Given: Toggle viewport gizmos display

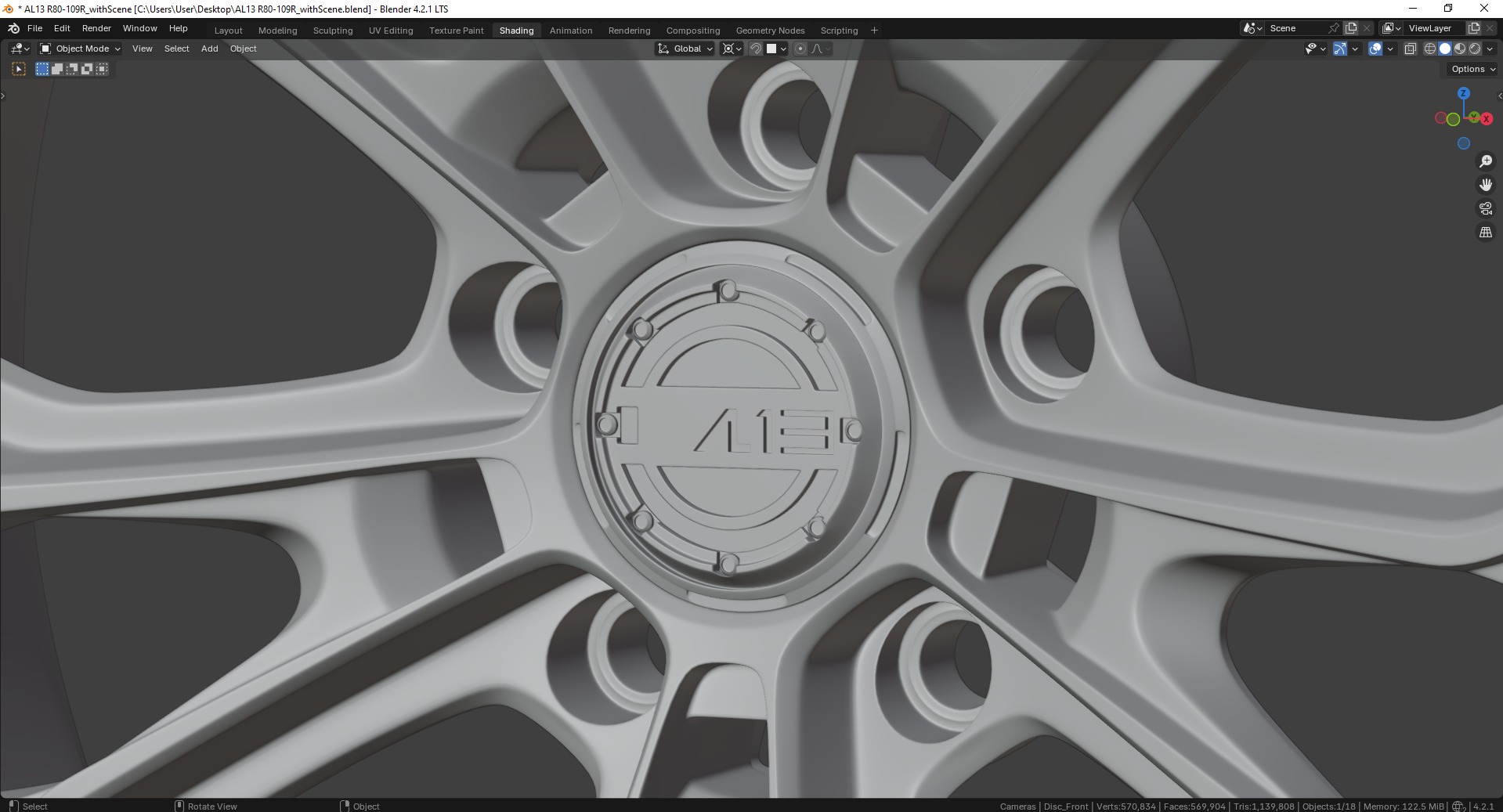Looking at the screenshot, I should click(1340, 49).
